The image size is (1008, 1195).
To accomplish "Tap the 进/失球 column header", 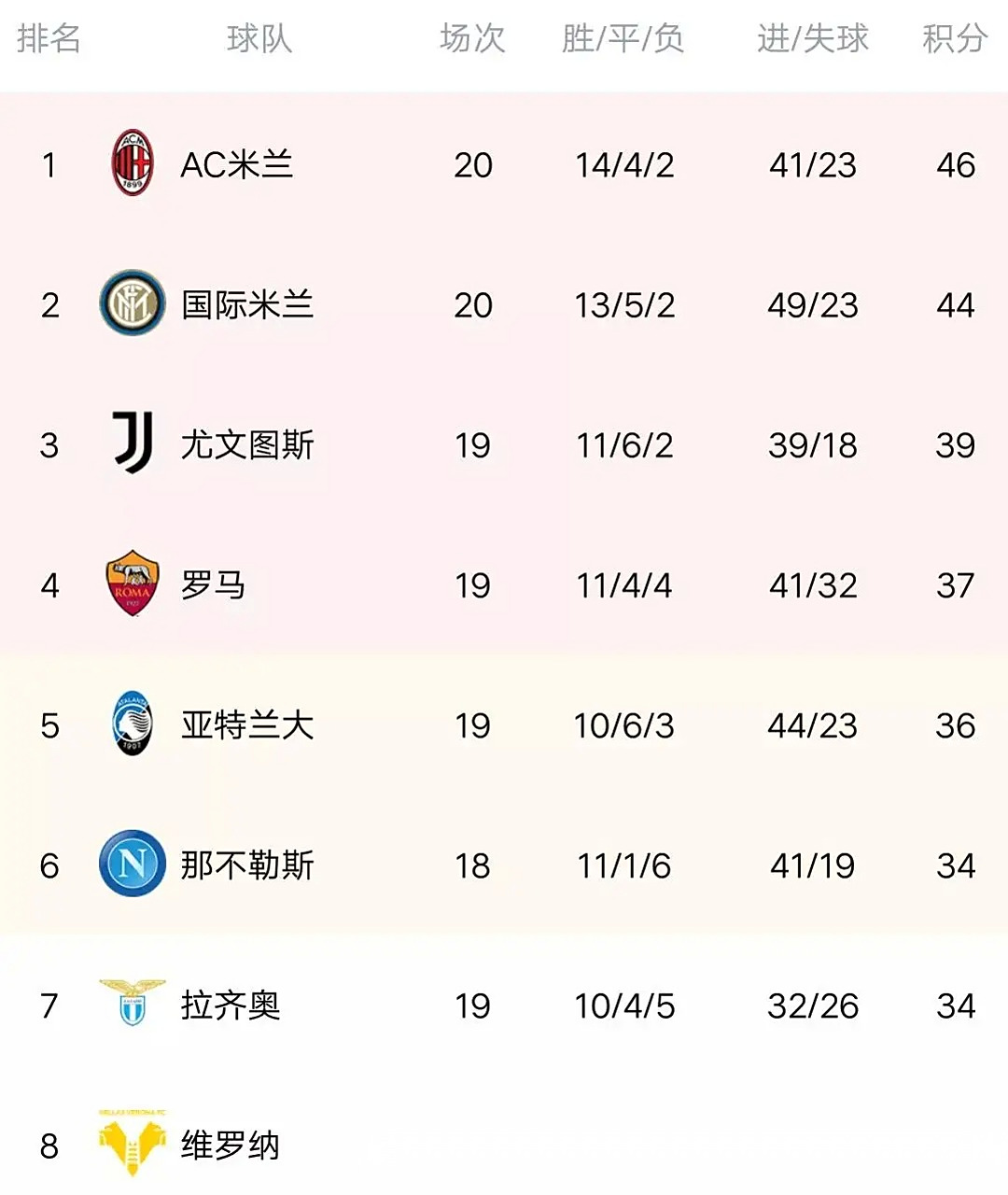I will 812,39.
